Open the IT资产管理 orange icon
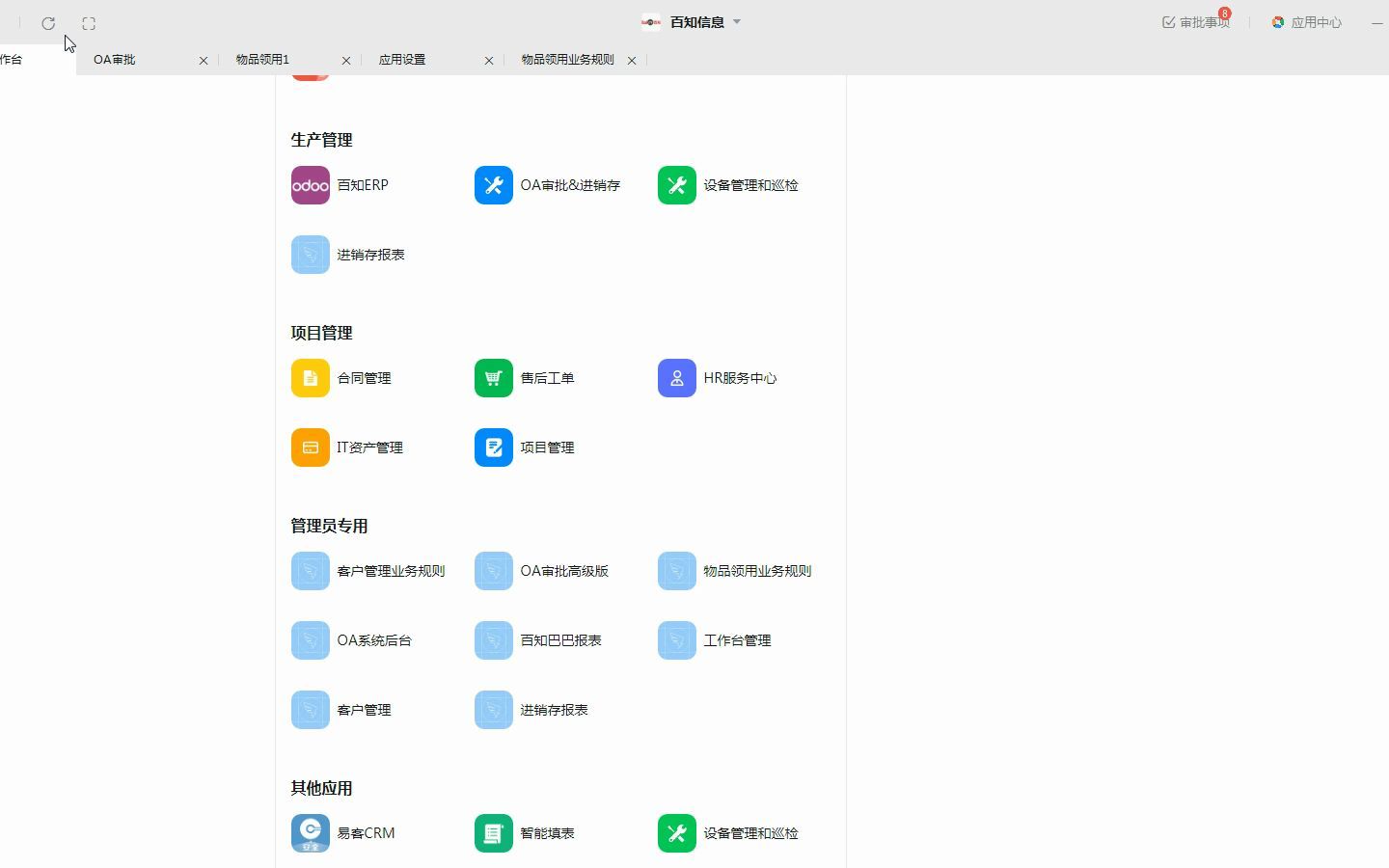The width and height of the screenshot is (1389, 868). (x=311, y=448)
